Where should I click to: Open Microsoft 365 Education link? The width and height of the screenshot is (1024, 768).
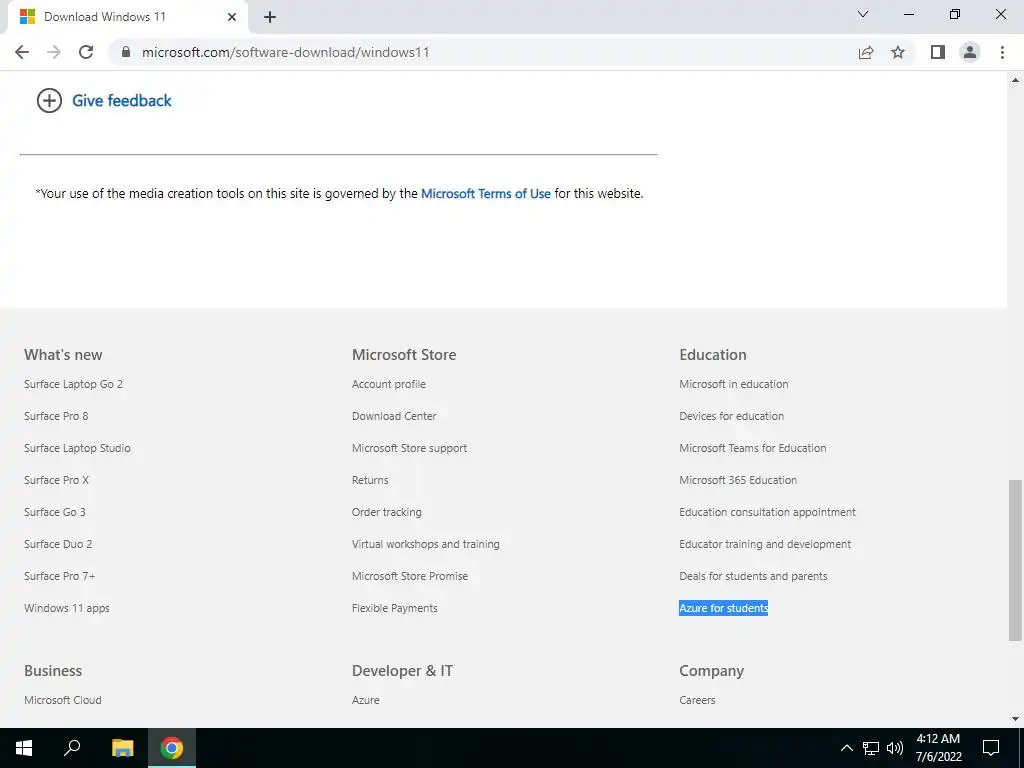click(x=738, y=480)
